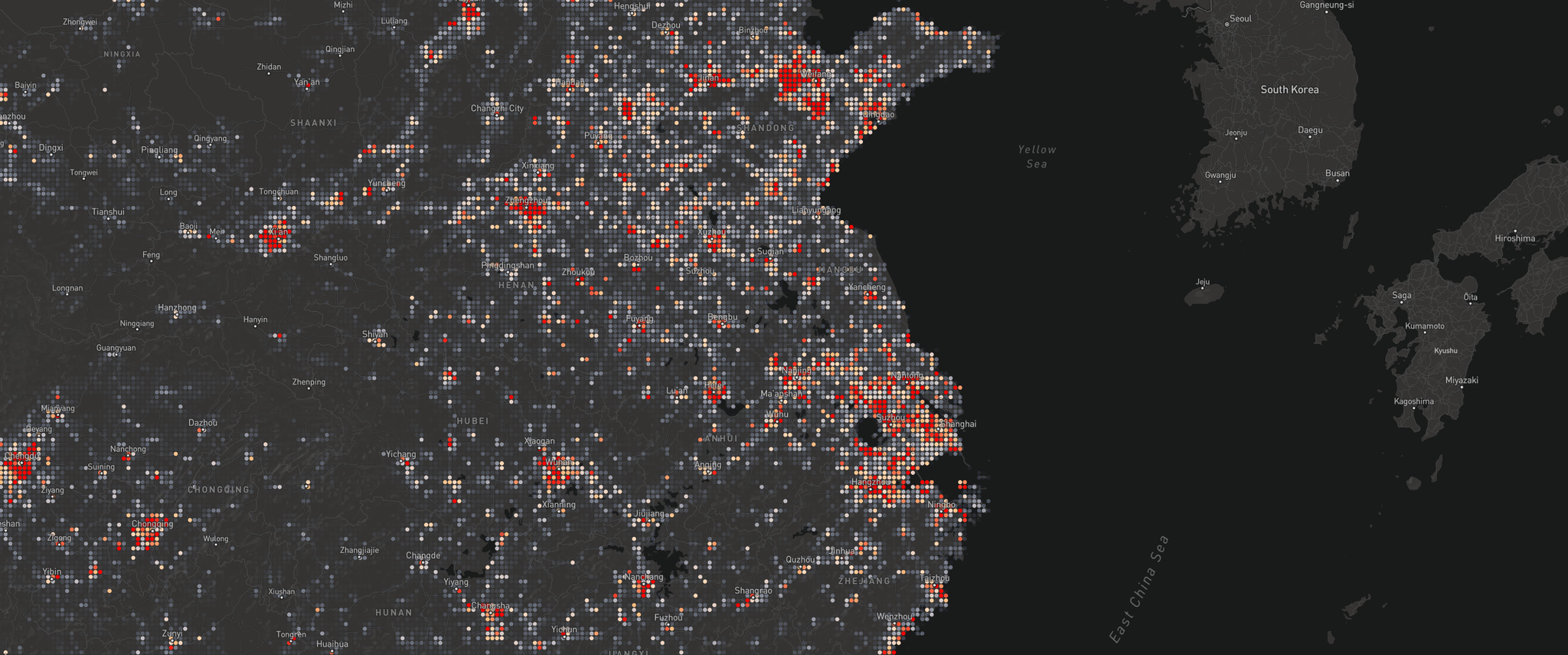Click the Bengbu city label

pos(723,317)
